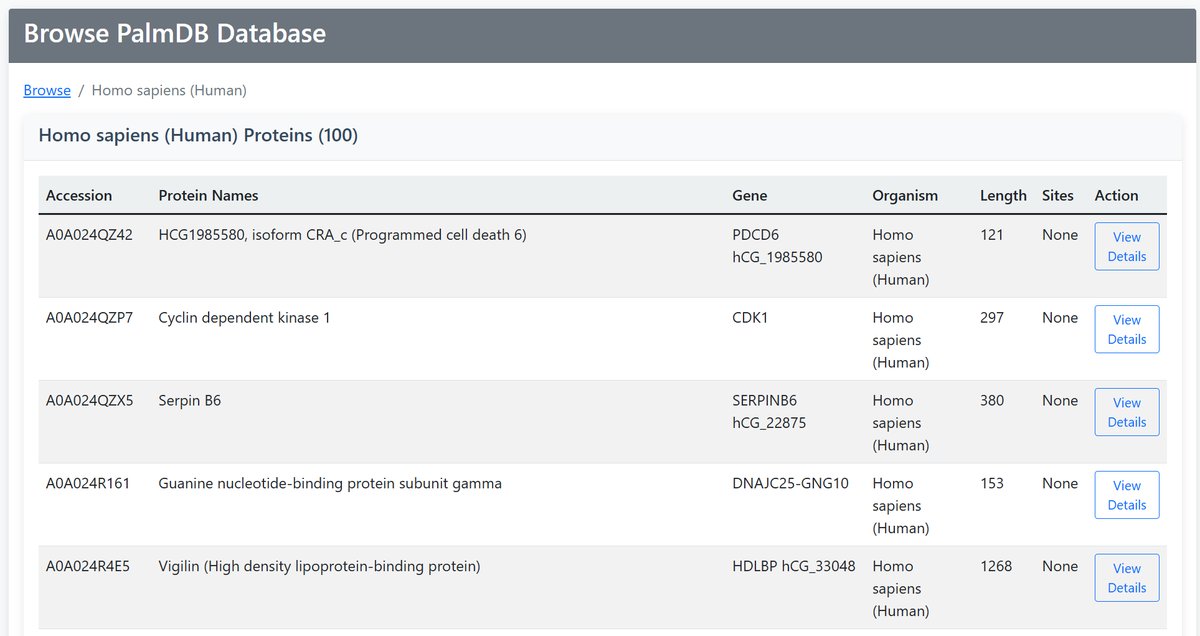This screenshot has width=1200, height=636.
Task: Click the Browse breadcrumb link
Action: 47,90
